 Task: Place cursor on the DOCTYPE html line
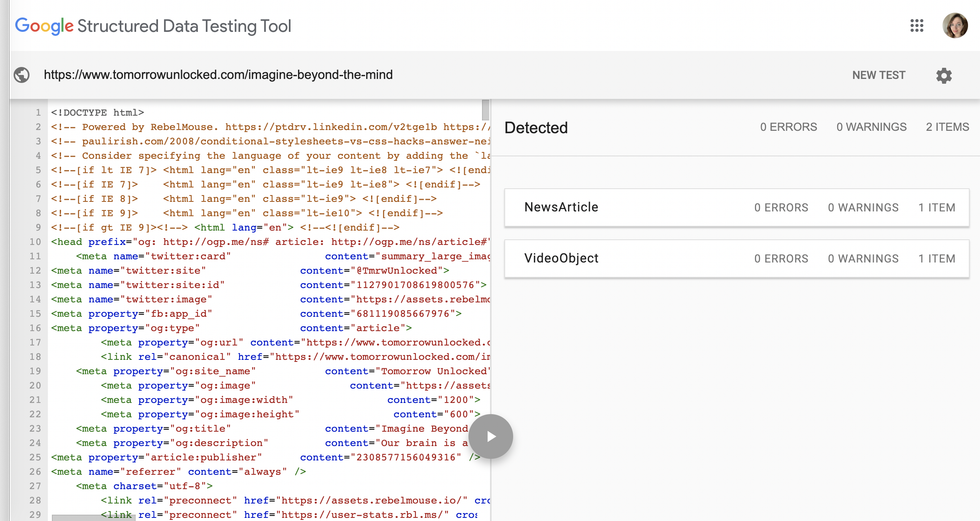coord(97,113)
